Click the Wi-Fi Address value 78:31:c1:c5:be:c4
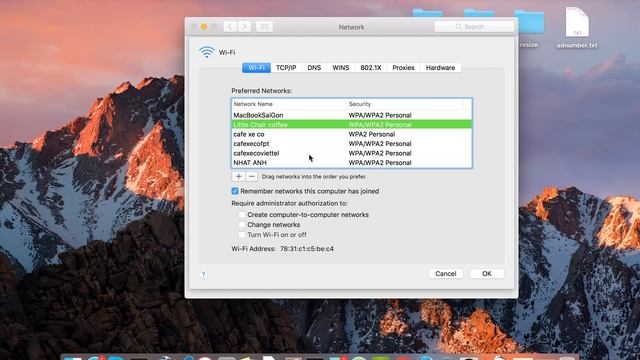 click(307, 249)
